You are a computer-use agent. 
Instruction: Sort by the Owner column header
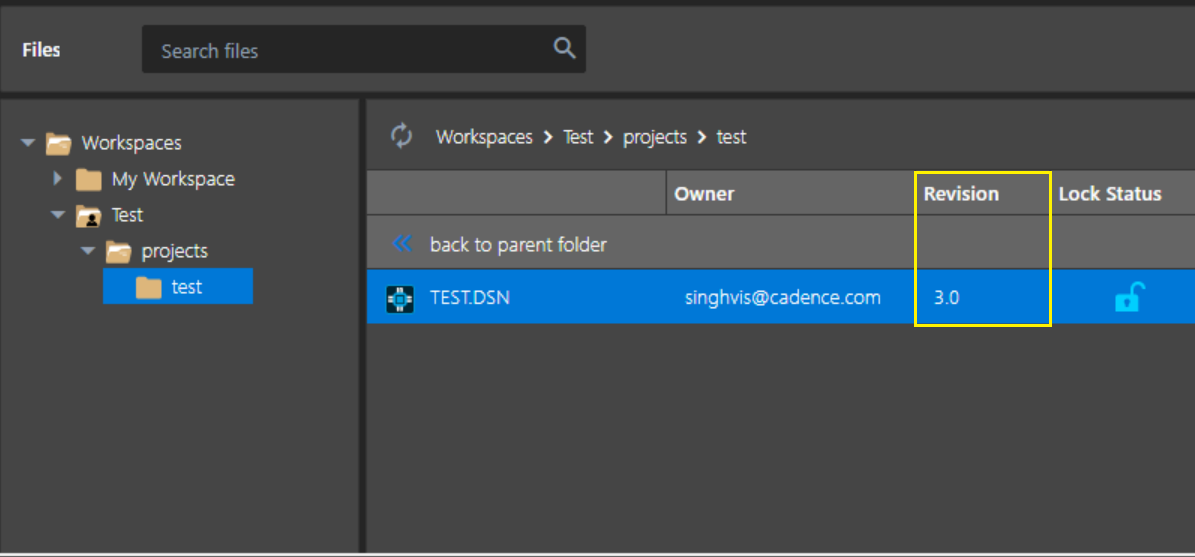[703, 194]
